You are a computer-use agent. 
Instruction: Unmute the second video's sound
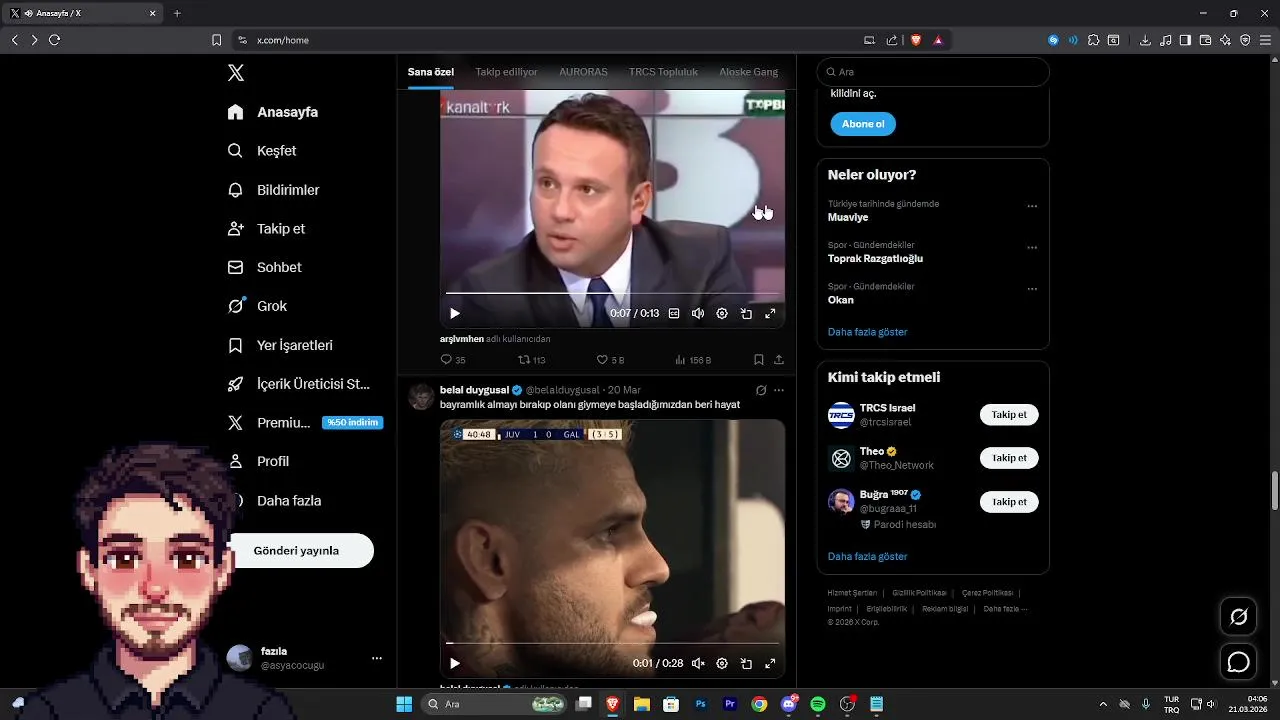(698, 663)
